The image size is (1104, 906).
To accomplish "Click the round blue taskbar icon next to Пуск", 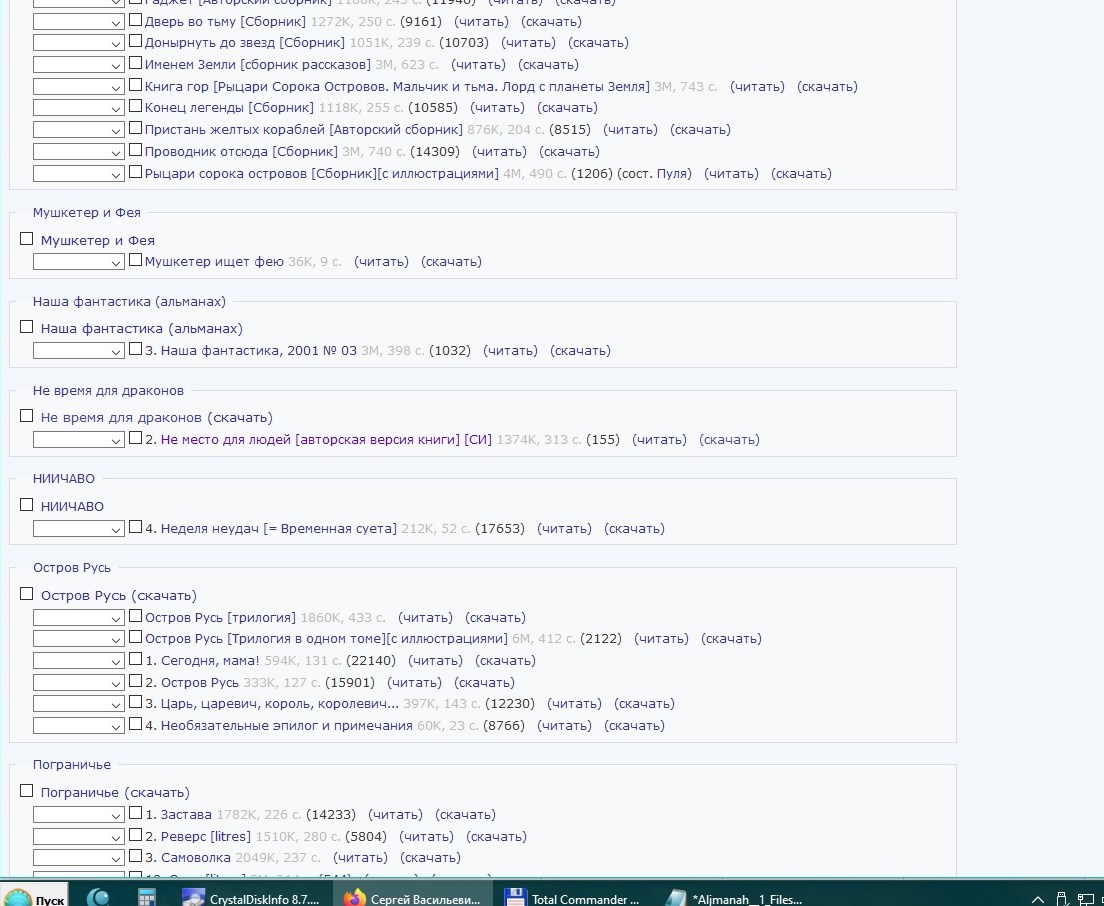I will pyautogui.click(x=99, y=898).
